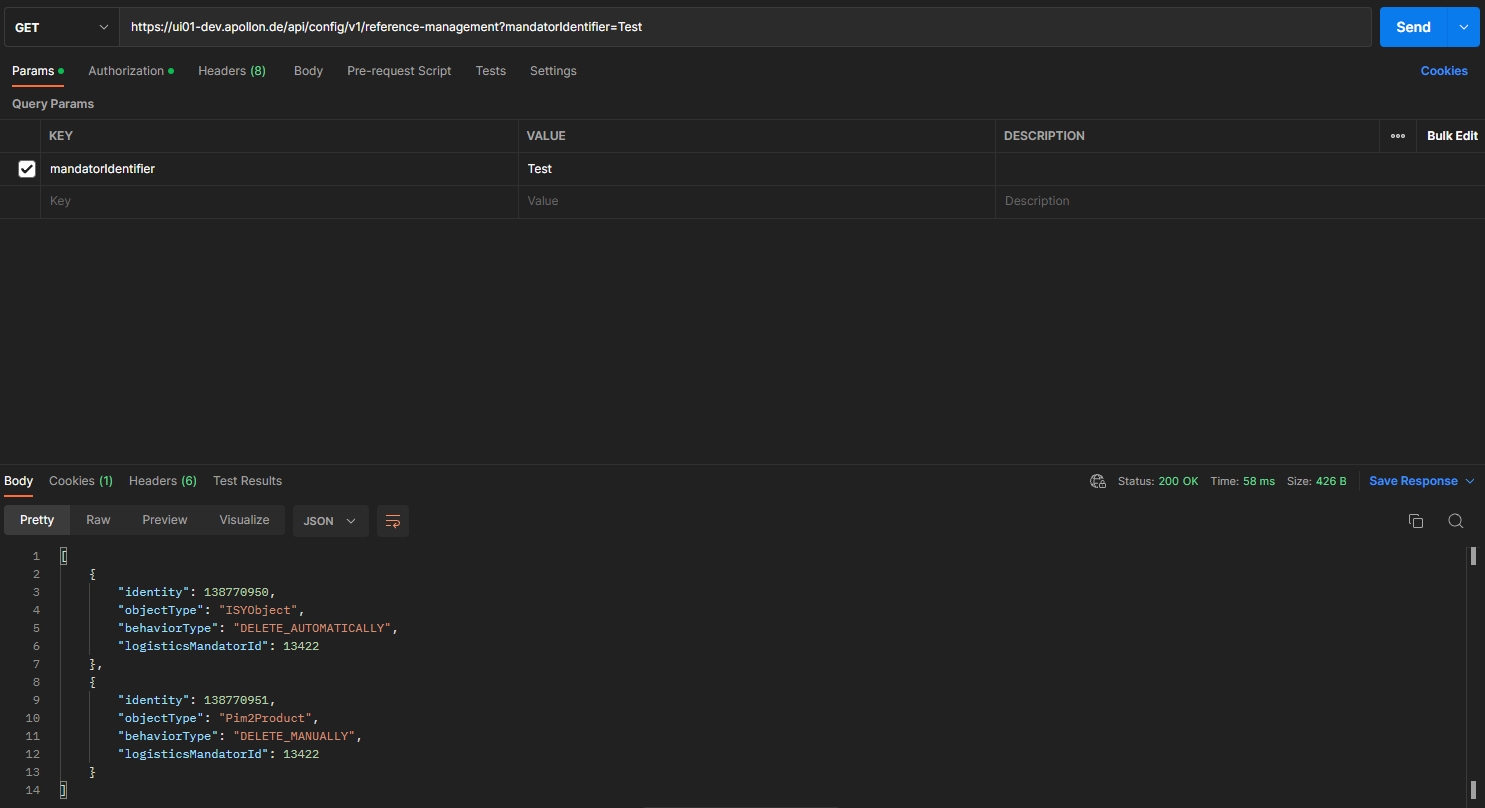This screenshot has width=1485, height=808.
Task: Expand the Send button dropdown arrow
Action: click(x=1463, y=28)
